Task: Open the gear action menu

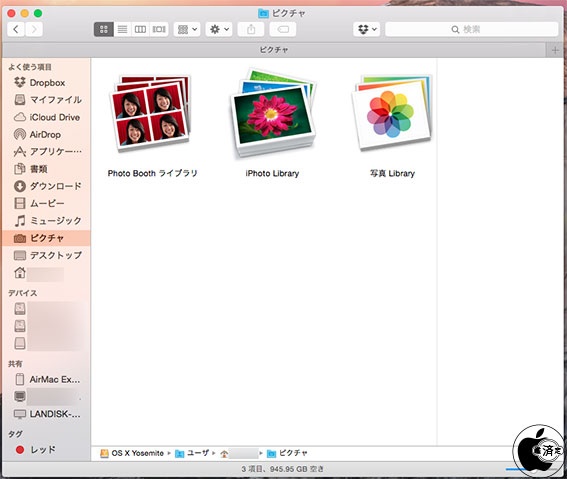Action: point(219,29)
